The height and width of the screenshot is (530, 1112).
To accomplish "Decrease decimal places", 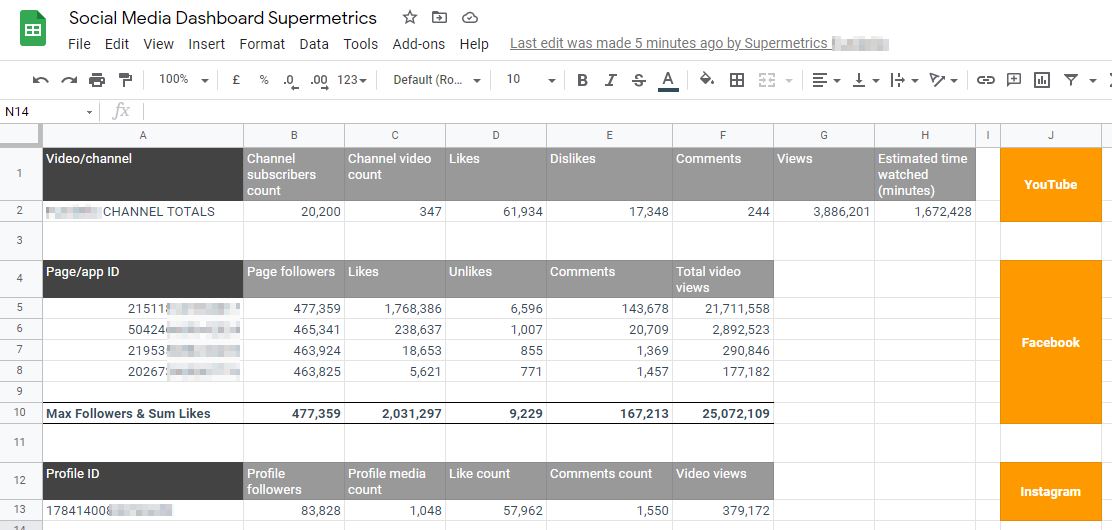I will pyautogui.click(x=291, y=81).
